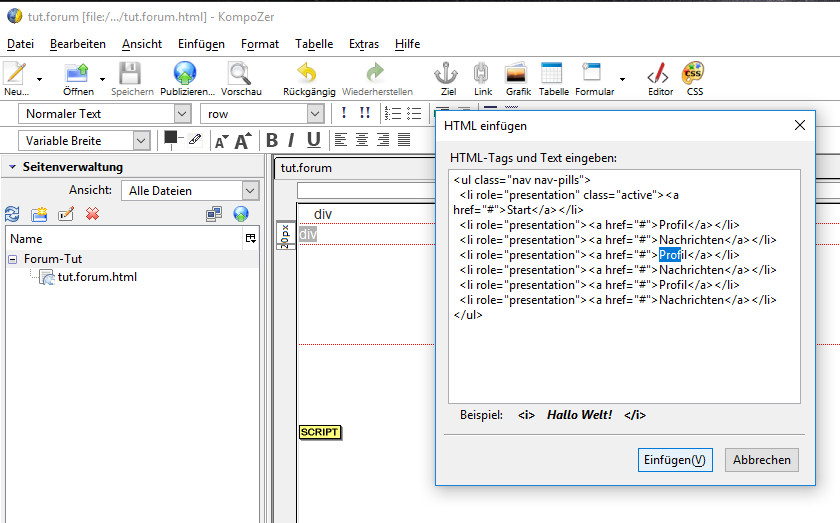The height and width of the screenshot is (523, 840).
Task: Click the text color swatch
Action: tap(170, 137)
